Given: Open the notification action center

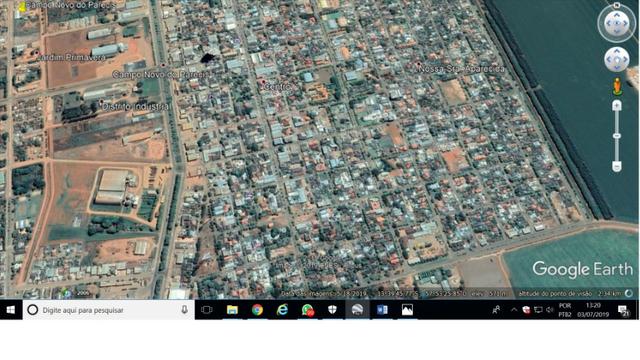Looking at the screenshot, I should pos(623,311).
